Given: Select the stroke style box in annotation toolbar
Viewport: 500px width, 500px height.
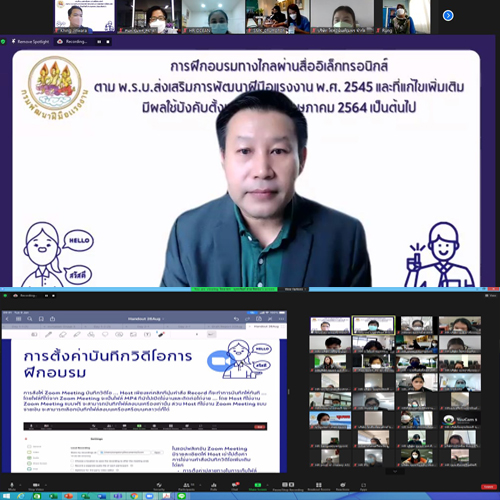Looking at the screenshot, I should (x=211, y=334).
